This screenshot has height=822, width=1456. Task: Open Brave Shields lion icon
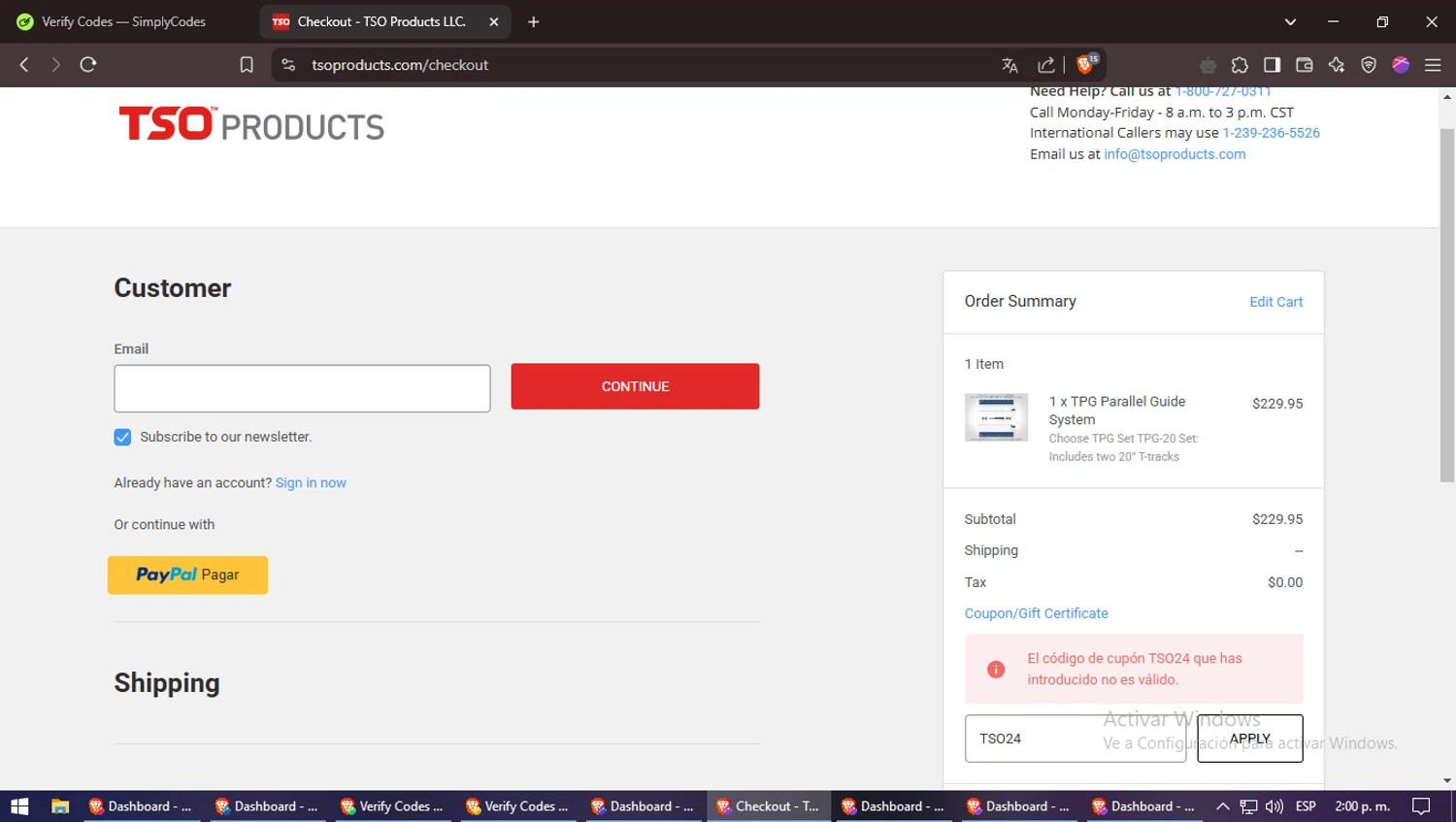coord(1086,64)
